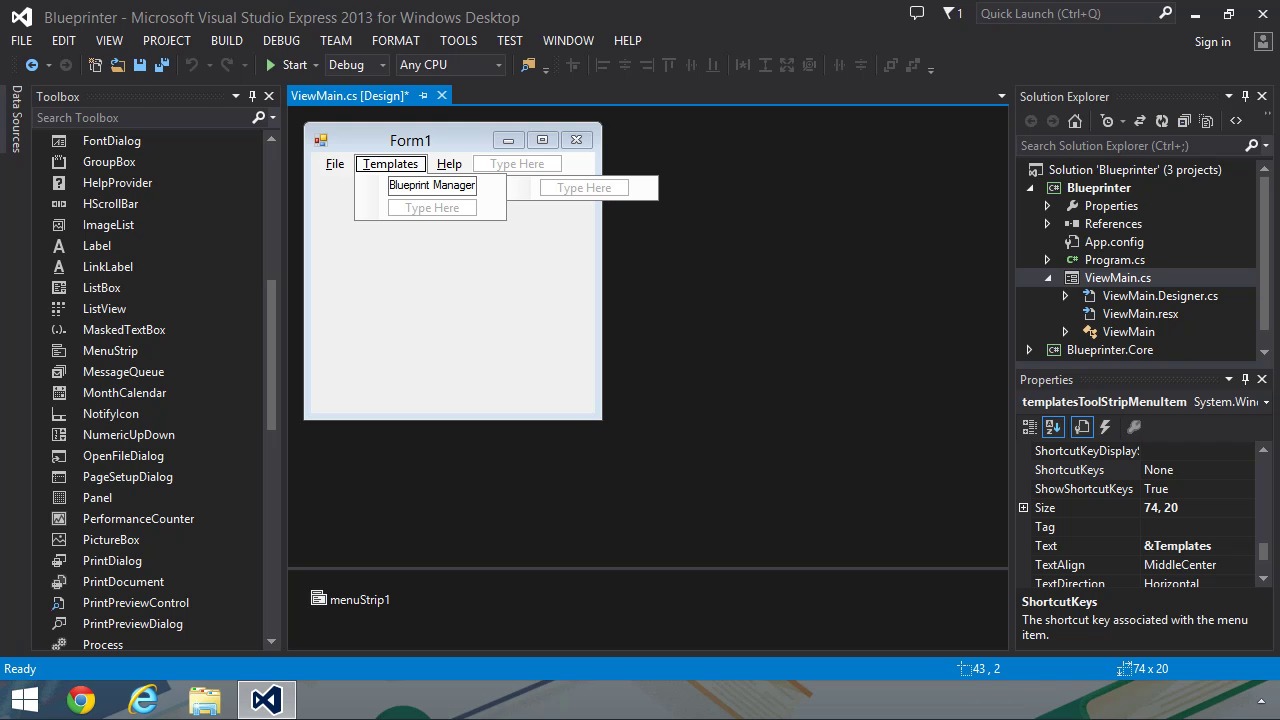Open File Explorer from the taskbar
The width and height of the screenshot is (1280, 720).
(205, 700)
